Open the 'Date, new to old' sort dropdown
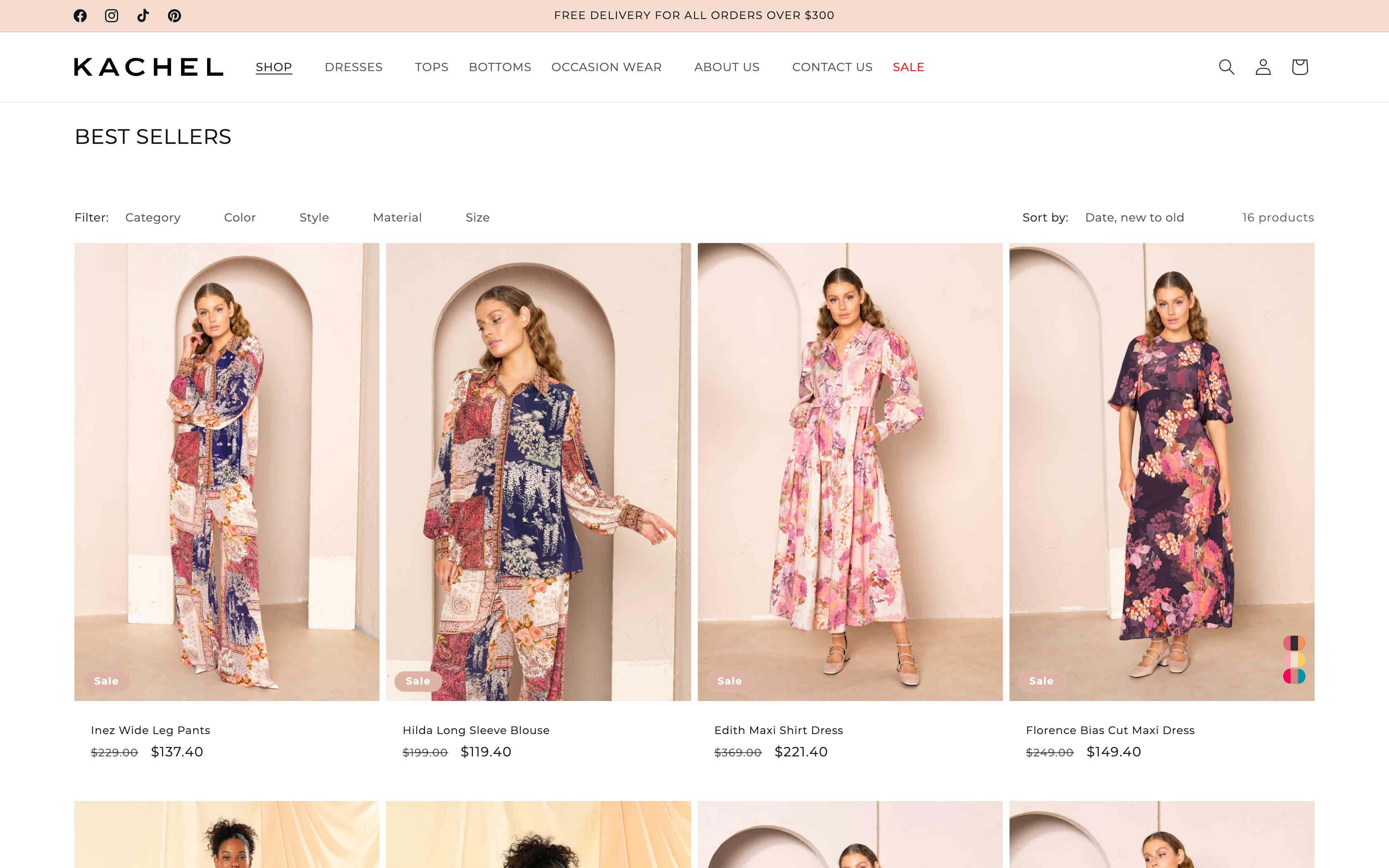Image resolution: width=1389 pixels, height=868 pixels. coord(1134,217)
